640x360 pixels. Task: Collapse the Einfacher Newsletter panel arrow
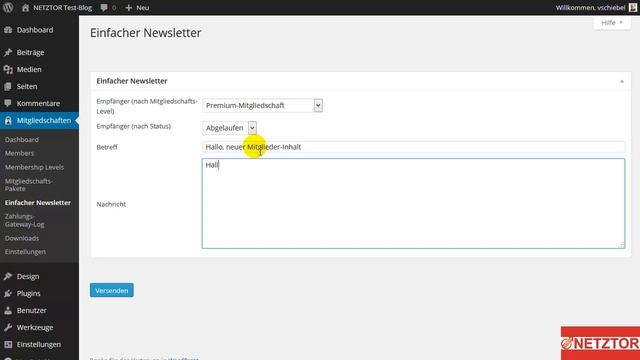click(622, 82)
